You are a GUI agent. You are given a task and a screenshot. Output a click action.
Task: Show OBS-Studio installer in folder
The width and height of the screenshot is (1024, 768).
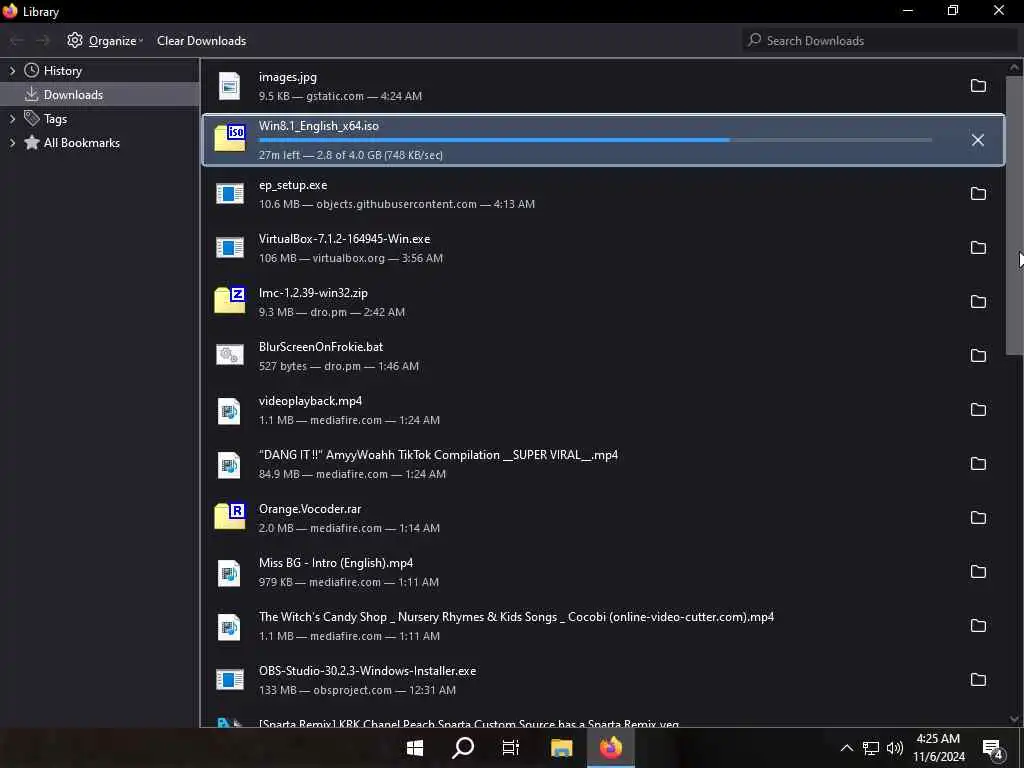[978, 680]
